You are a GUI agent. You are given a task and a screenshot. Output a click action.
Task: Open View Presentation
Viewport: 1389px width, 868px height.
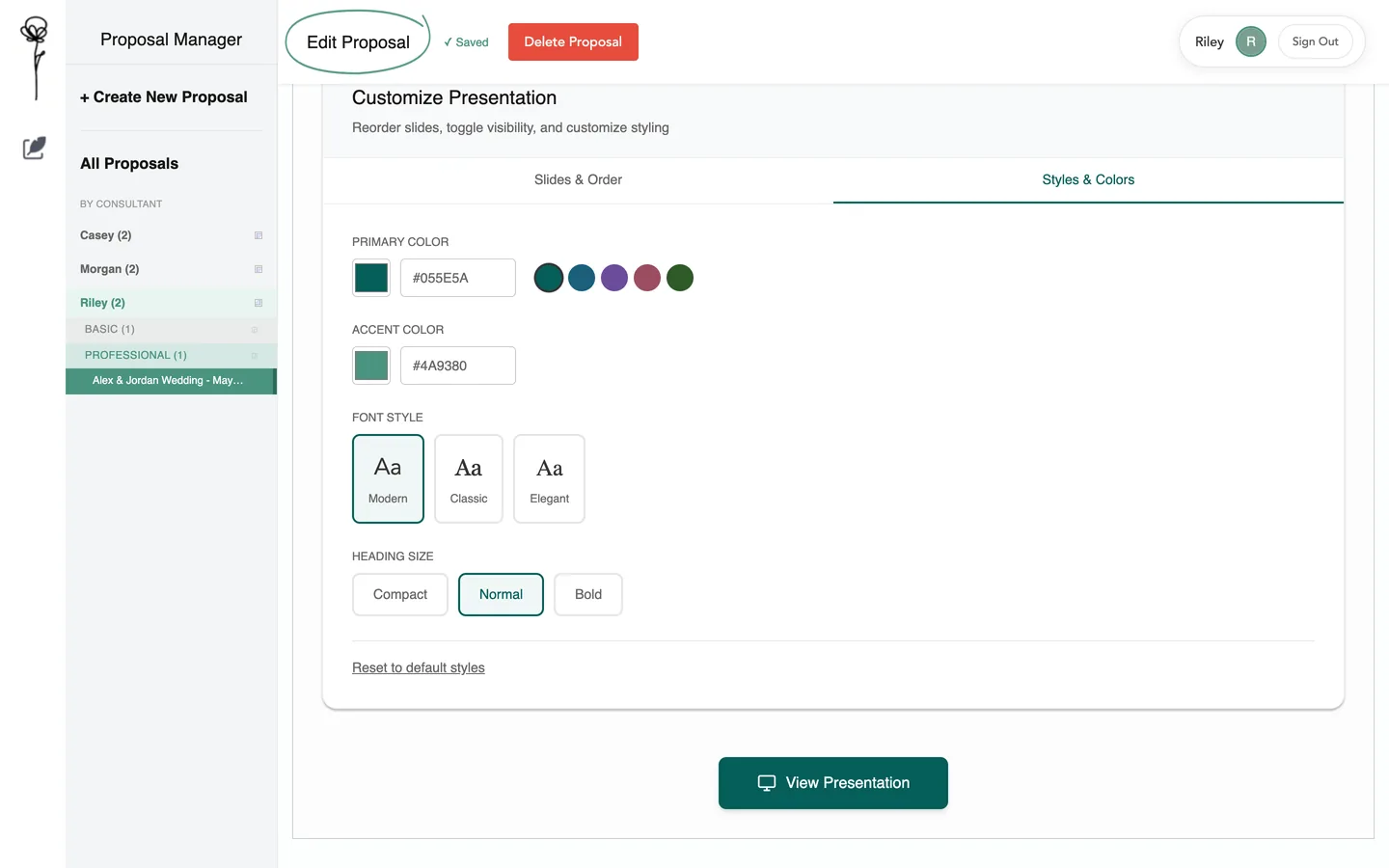coord(833,783)
